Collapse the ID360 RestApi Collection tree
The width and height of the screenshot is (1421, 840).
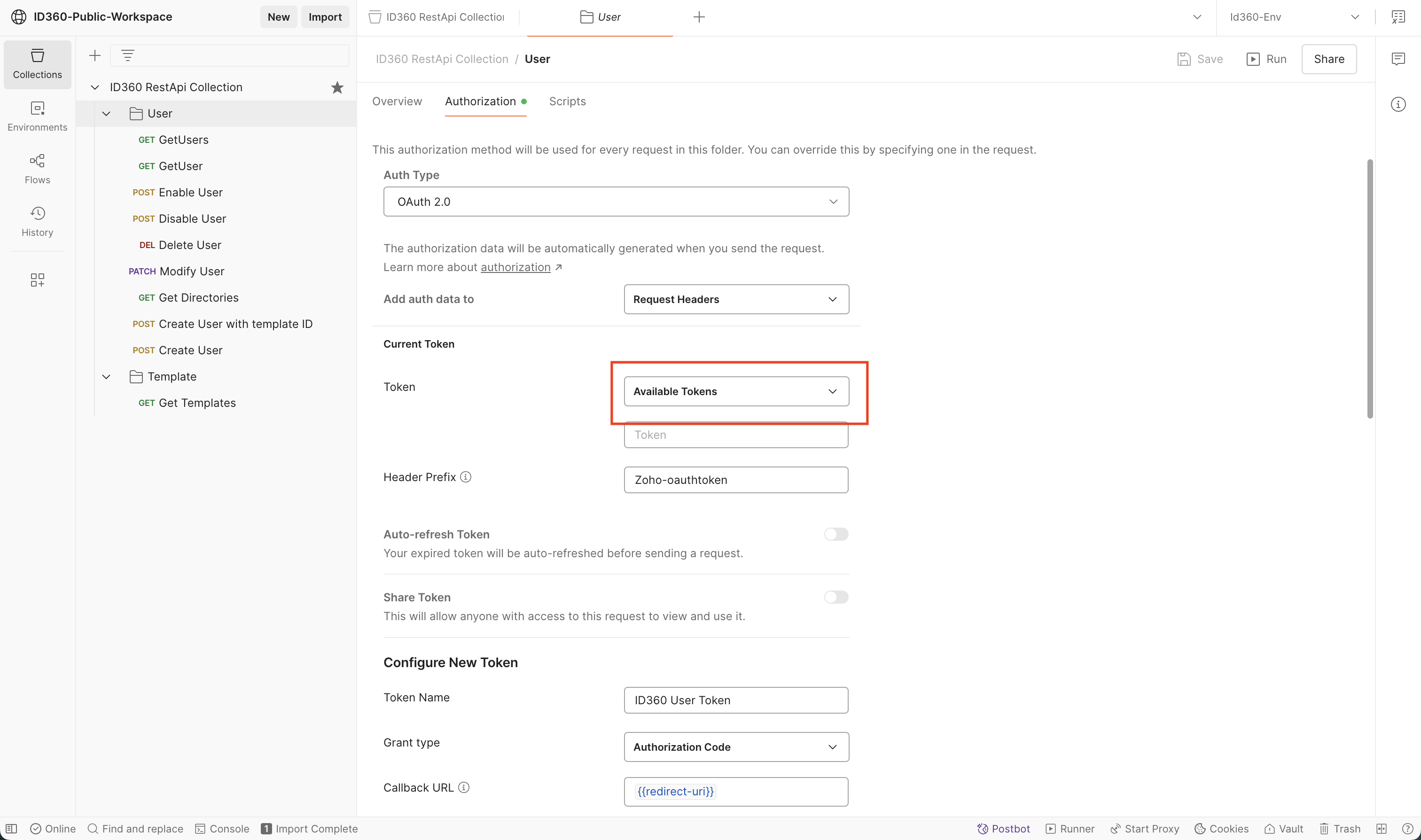click(x=95, y=87)
